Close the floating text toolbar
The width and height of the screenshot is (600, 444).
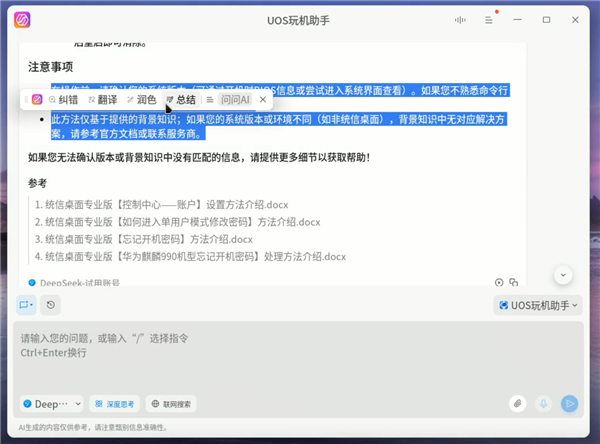pos(263,100)
